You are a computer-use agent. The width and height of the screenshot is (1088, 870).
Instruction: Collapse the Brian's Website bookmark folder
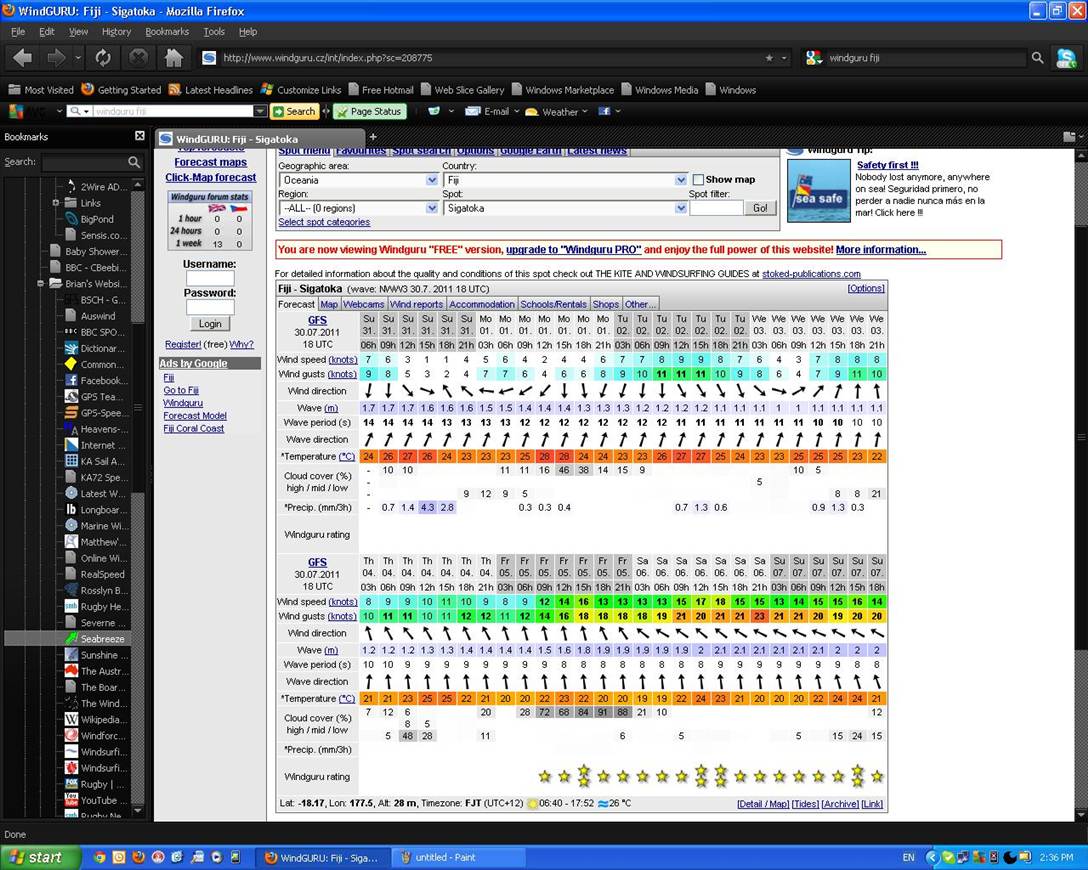click(x=42, y=284)
